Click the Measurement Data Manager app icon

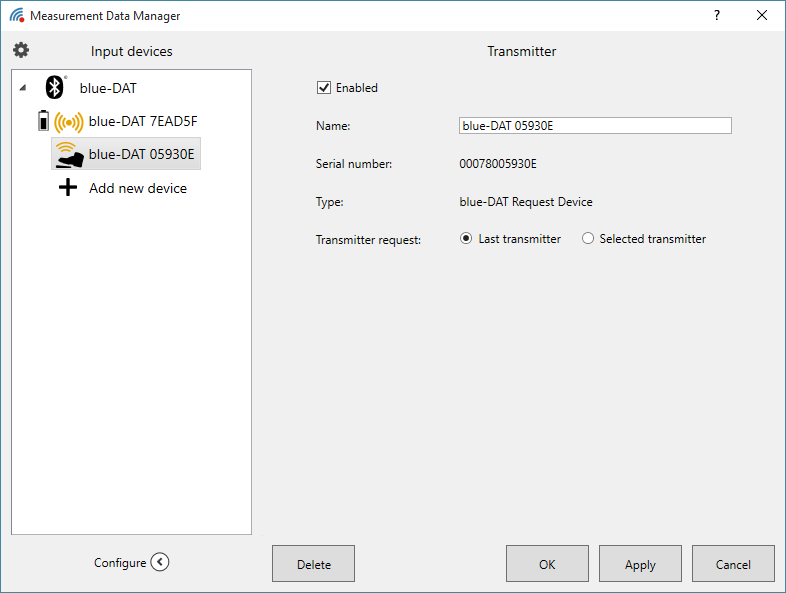point(16,16)
